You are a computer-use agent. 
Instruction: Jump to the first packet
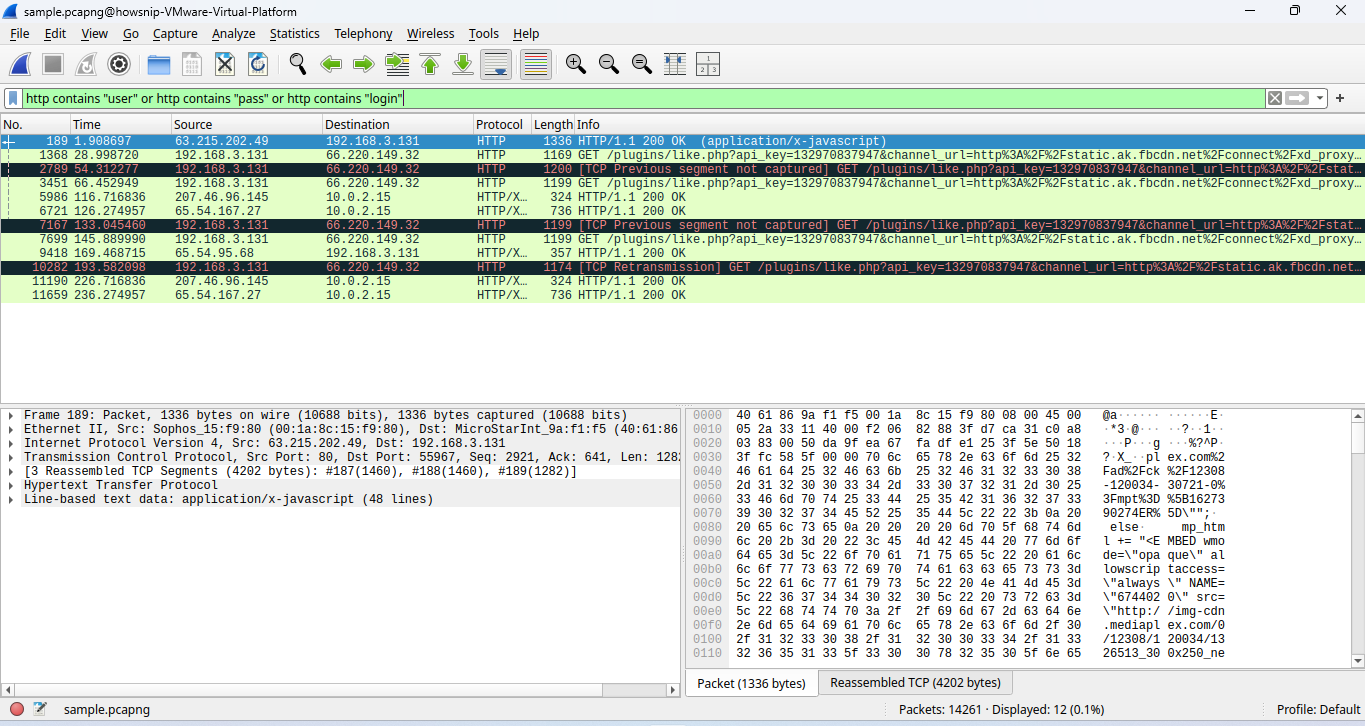pyautogui.click(x=430, y=64)
